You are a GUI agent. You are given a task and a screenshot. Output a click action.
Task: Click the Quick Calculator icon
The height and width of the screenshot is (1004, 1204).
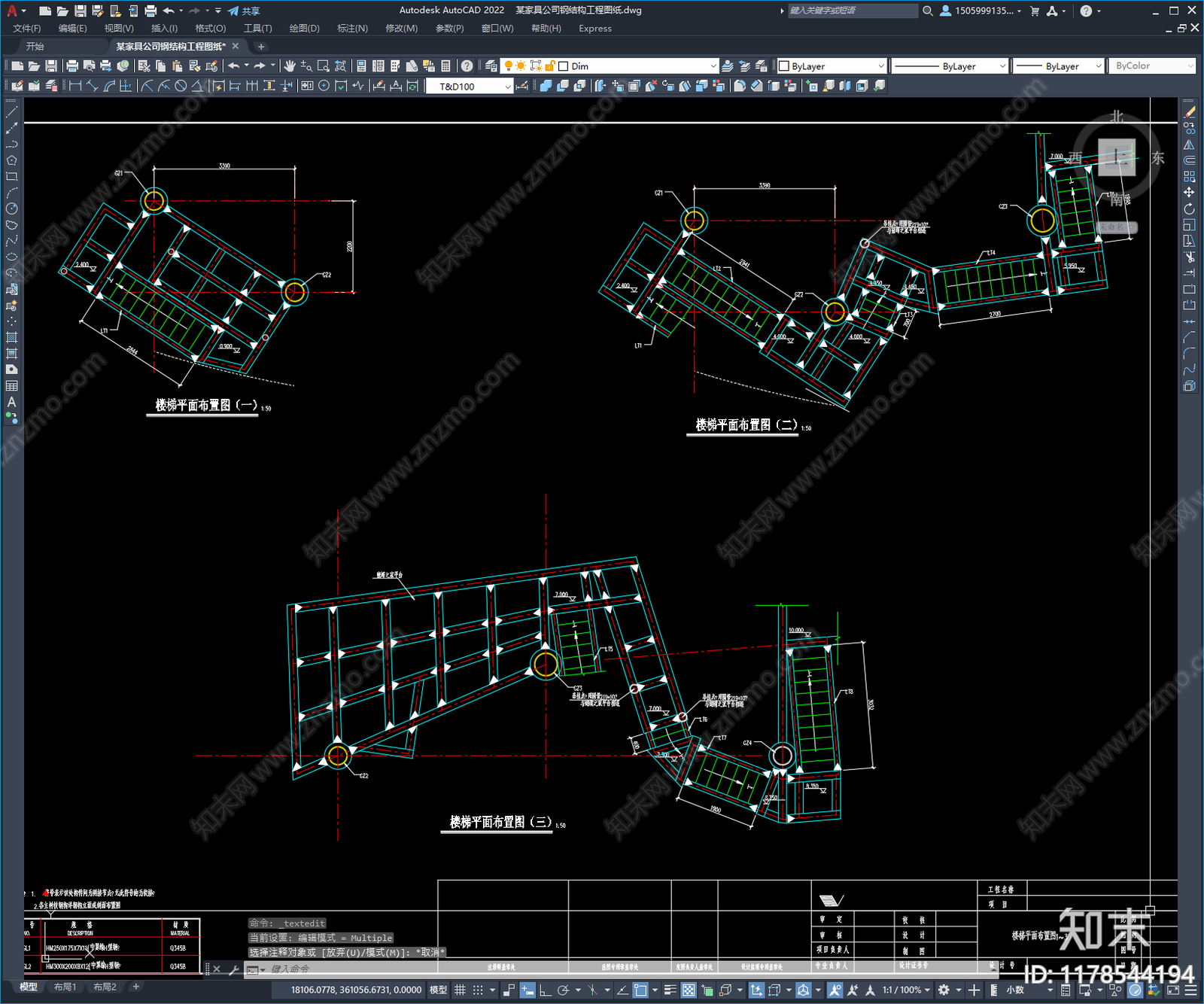click(x=445, y=66)
